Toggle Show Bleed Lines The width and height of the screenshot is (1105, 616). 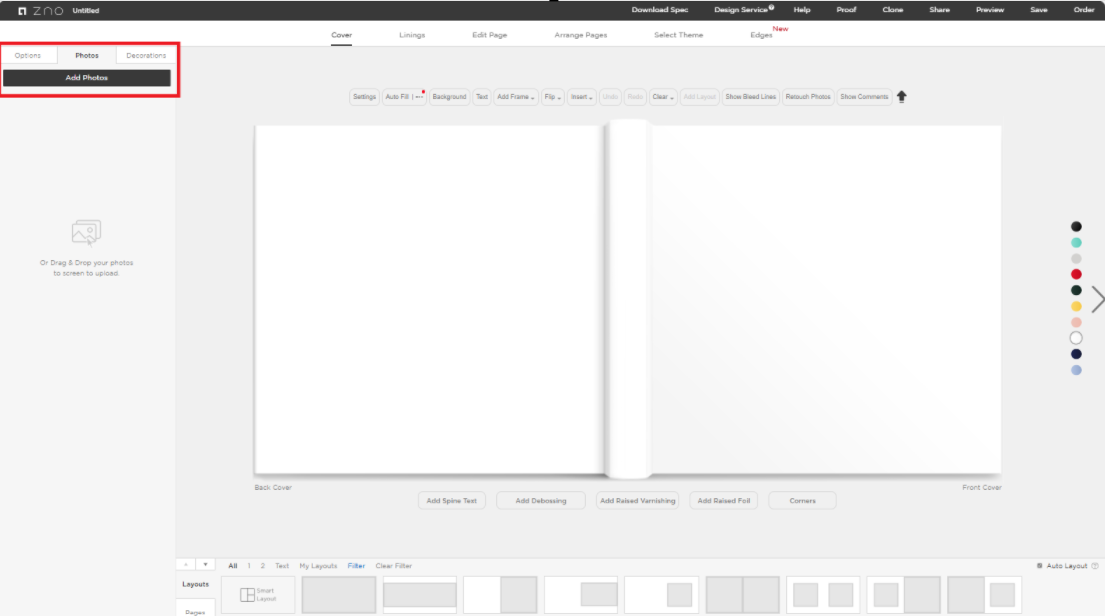coord(750,97)
